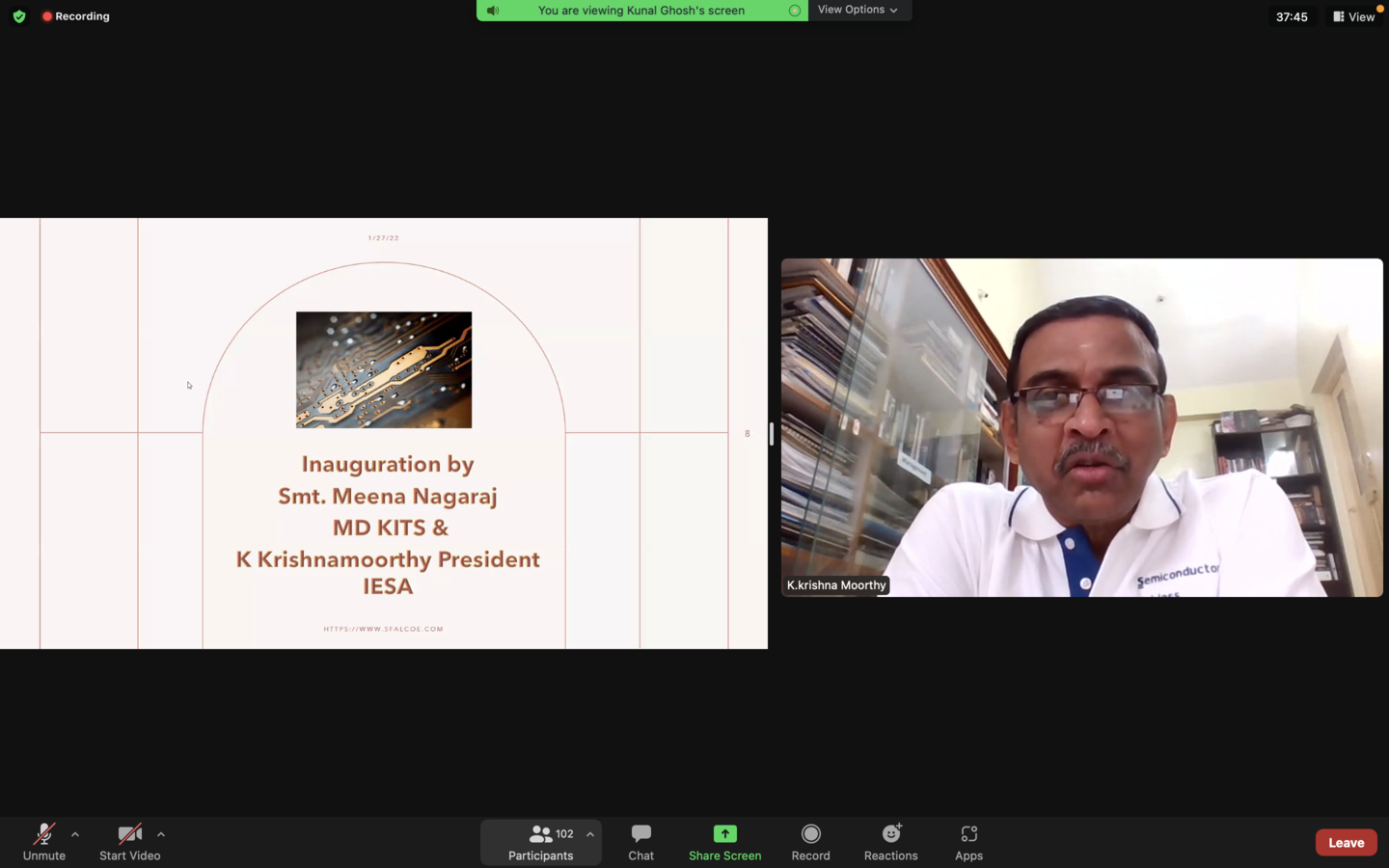This screenshot has width=1389, height=868.
Task: Open the Reactions menu
Action: [890, 842]
